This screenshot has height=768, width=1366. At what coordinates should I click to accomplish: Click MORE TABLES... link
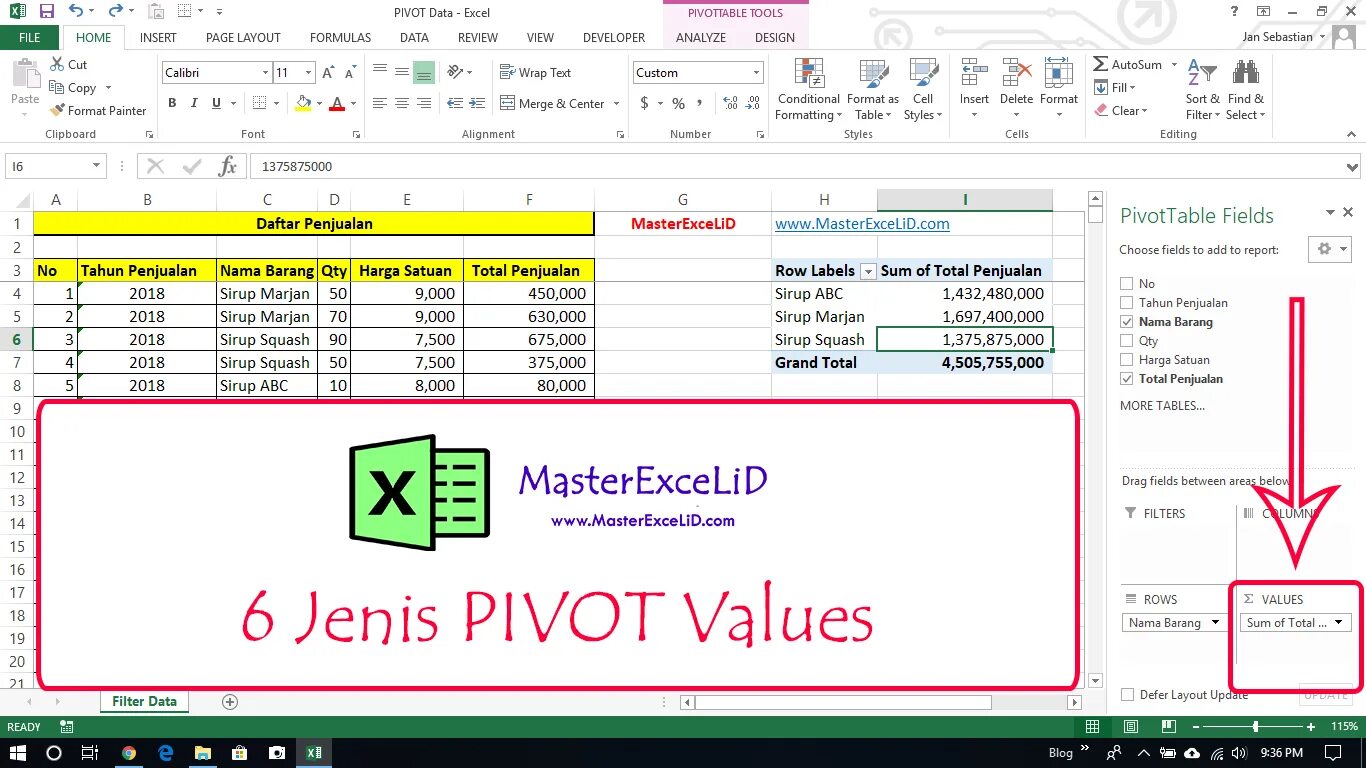[1162, 405]
